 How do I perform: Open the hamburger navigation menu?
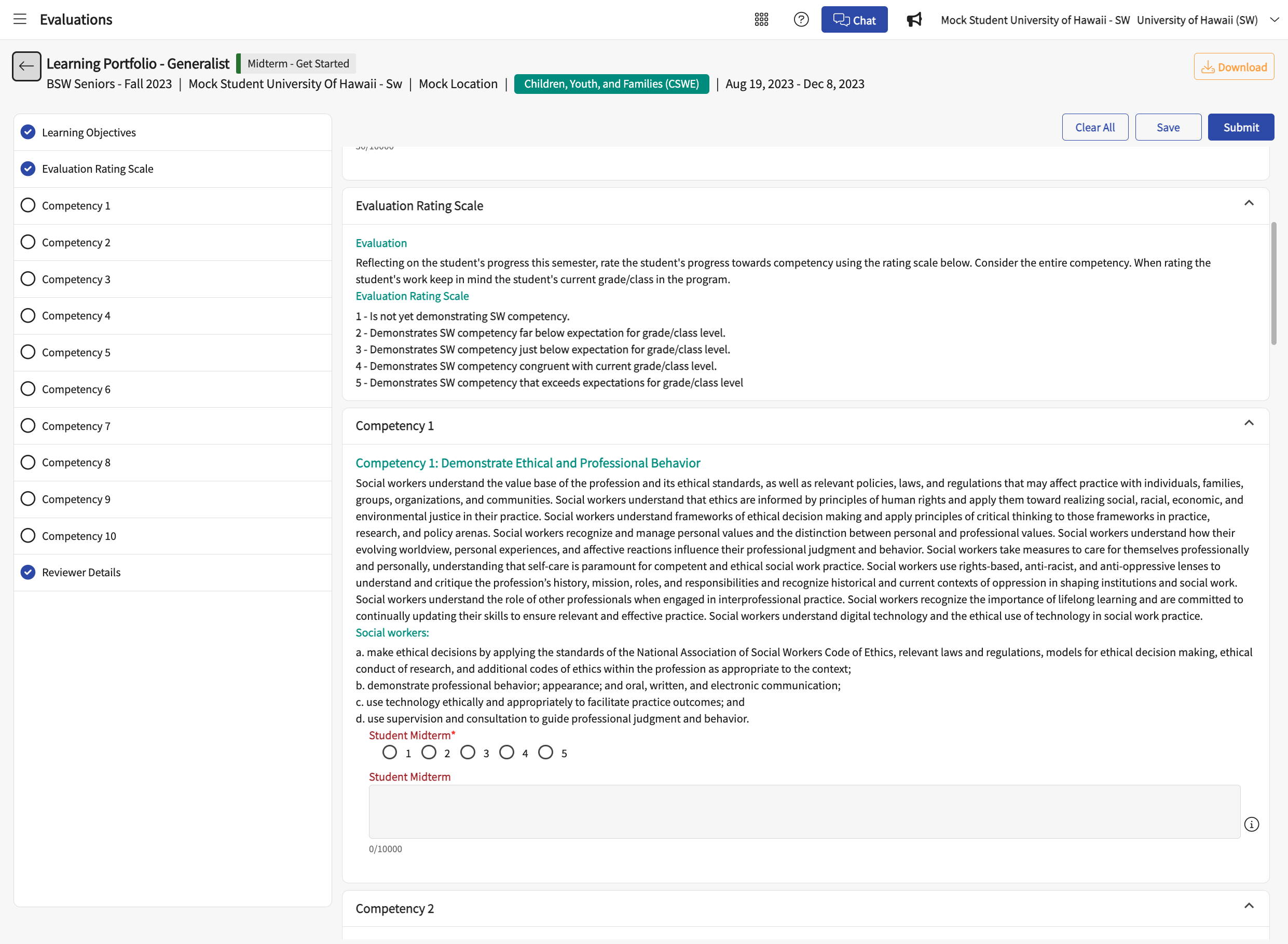[x=20, y=19]
